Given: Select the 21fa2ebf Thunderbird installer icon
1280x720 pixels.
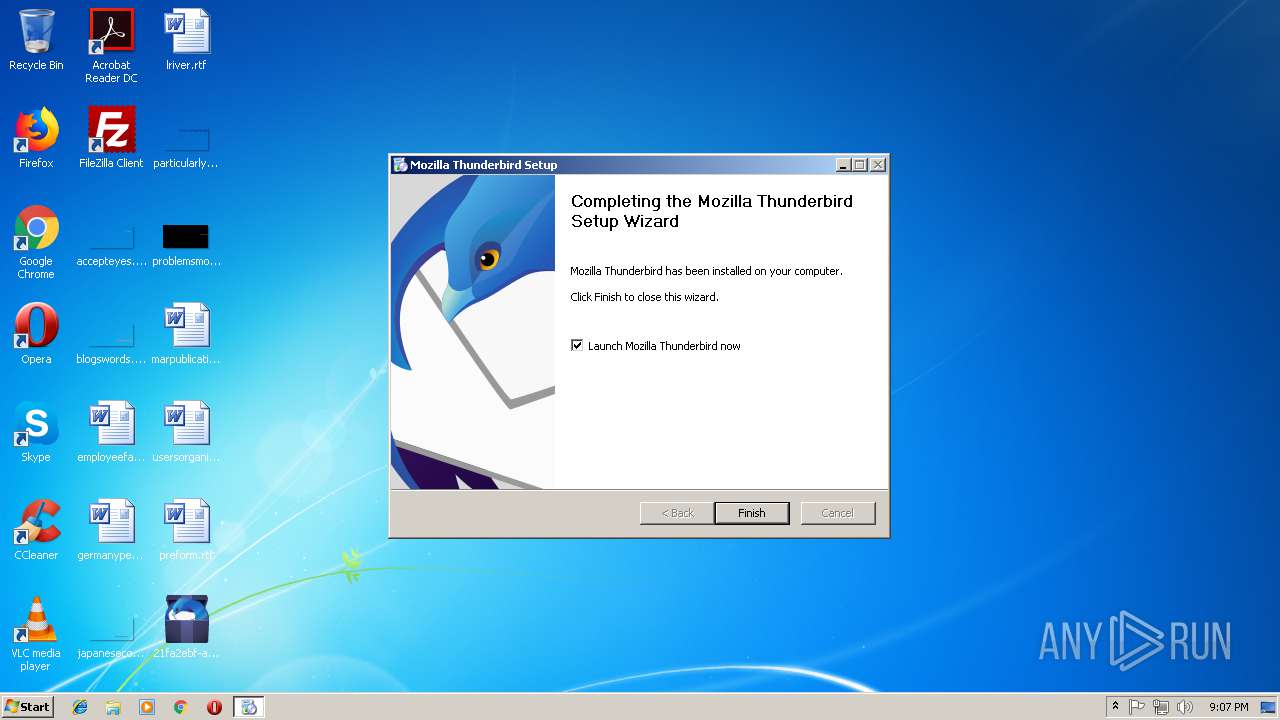Looking at the screenshot, I should (x=186, y=628).
